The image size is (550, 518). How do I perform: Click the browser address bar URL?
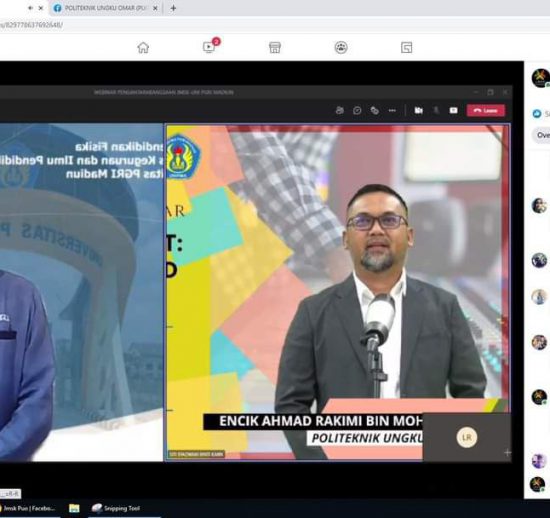[x=32, y=25]
